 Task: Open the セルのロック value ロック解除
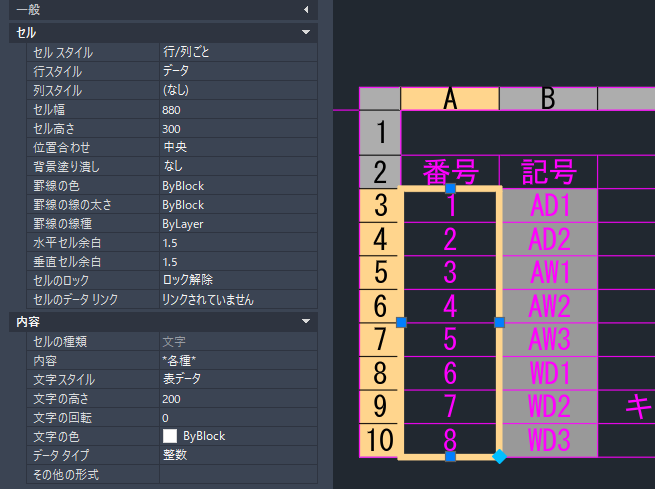point(236,280)
